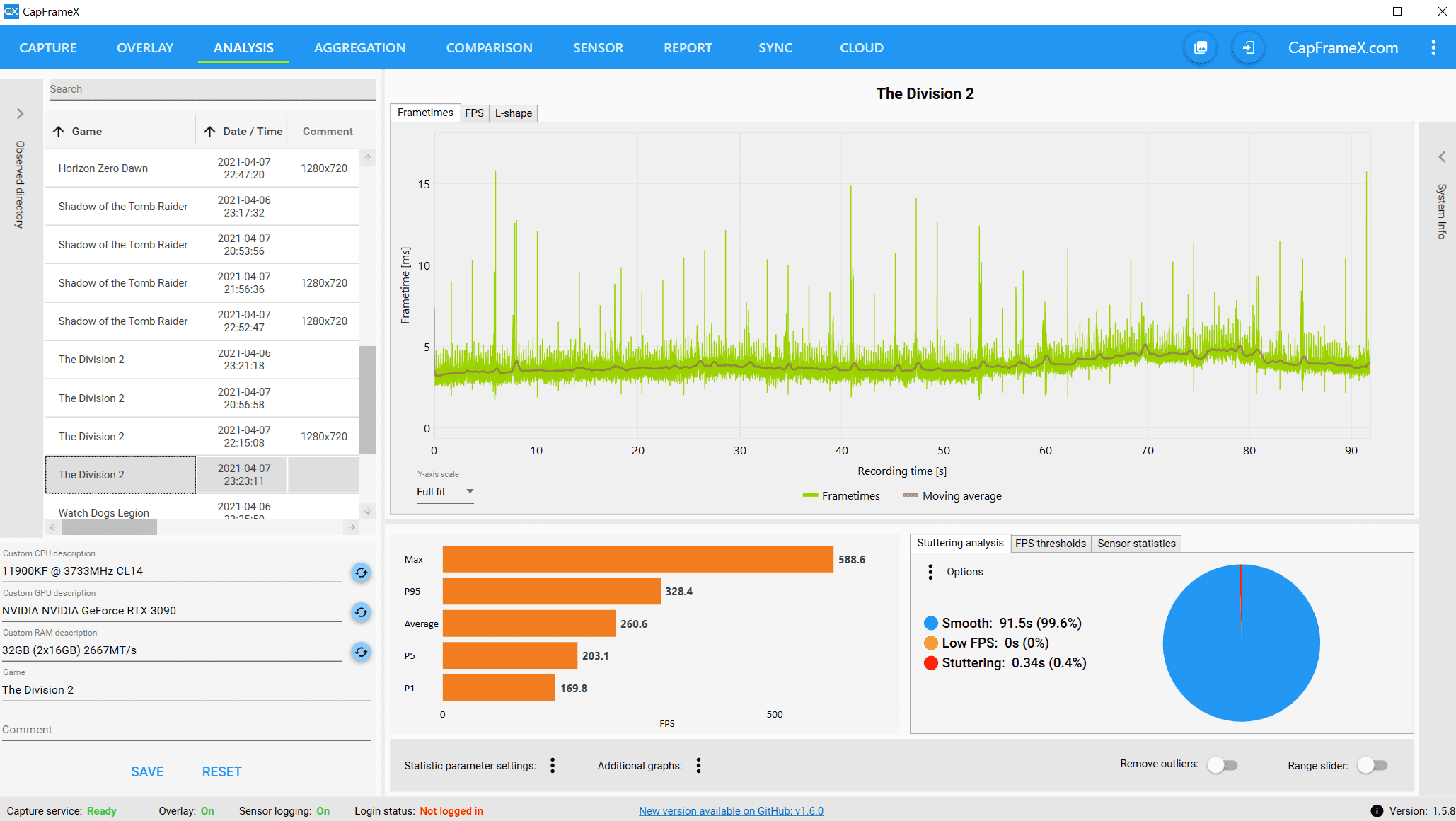Expand the System Info side panel

pyautogui.click(x=1441, y=157)
